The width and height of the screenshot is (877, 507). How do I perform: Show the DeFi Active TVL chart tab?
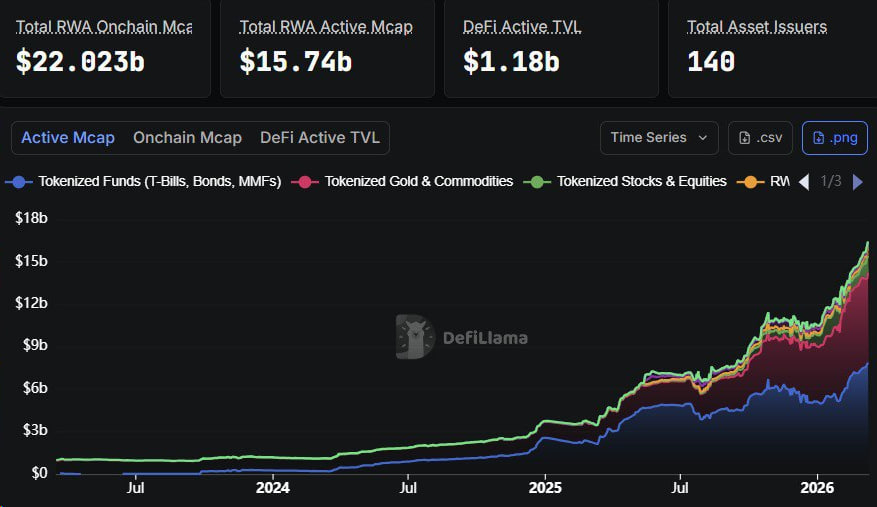click(319, 138)
